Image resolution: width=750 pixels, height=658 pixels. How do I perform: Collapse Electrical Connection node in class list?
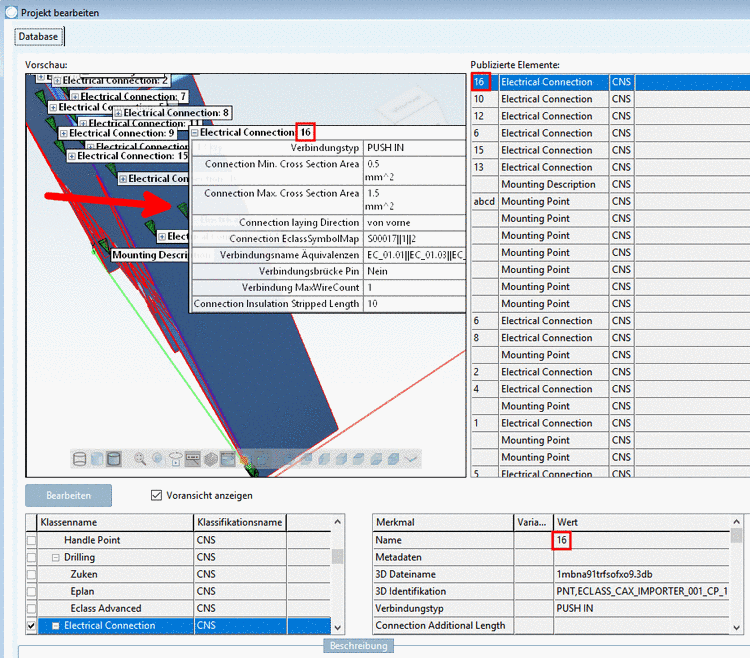pyautogui.click(x=55, y=625)
